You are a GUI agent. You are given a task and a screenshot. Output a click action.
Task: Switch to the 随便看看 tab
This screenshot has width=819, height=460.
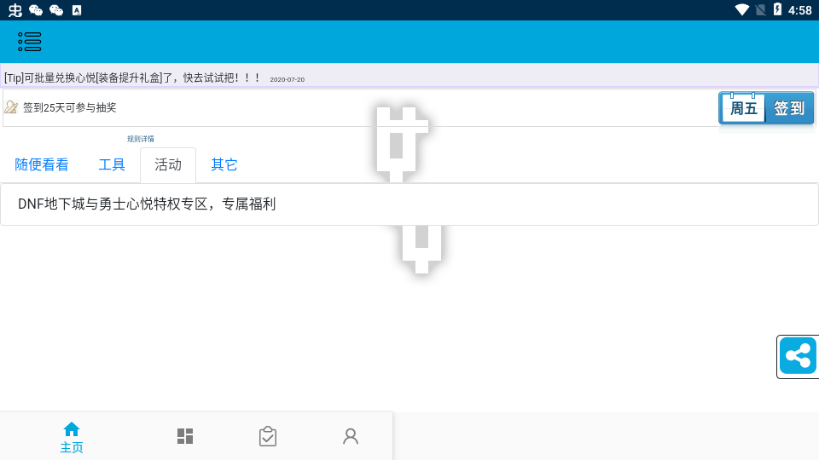[42, 165]
